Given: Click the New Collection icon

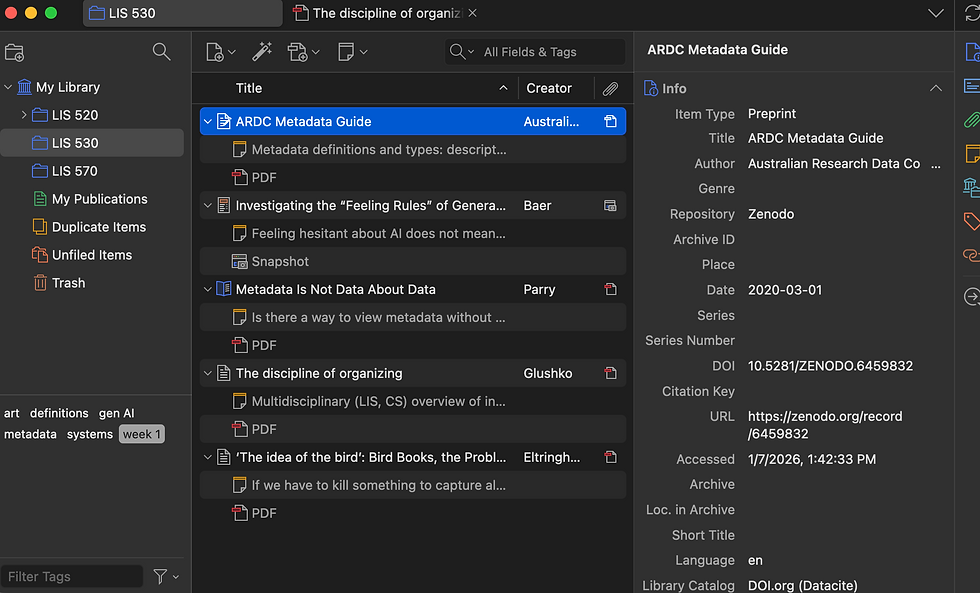Looking at the screenshot, I should click(x=14, y=52).
